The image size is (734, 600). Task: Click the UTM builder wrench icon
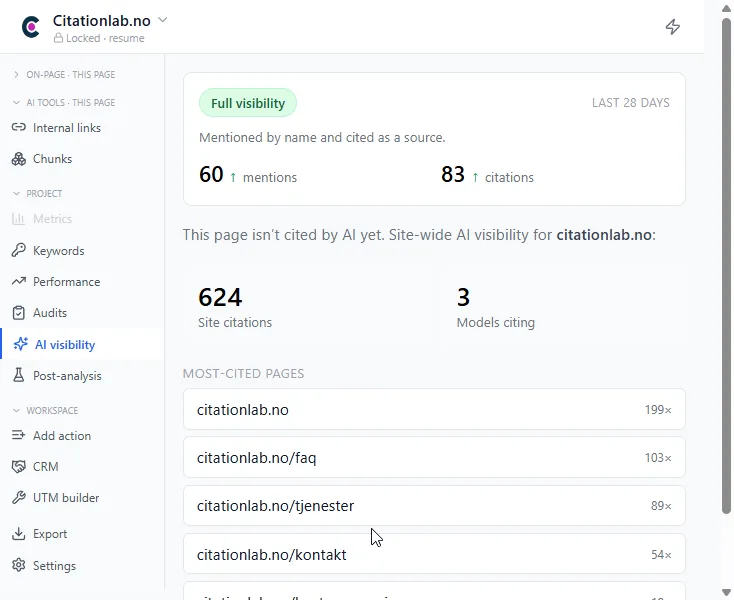[x=19, y=498]
